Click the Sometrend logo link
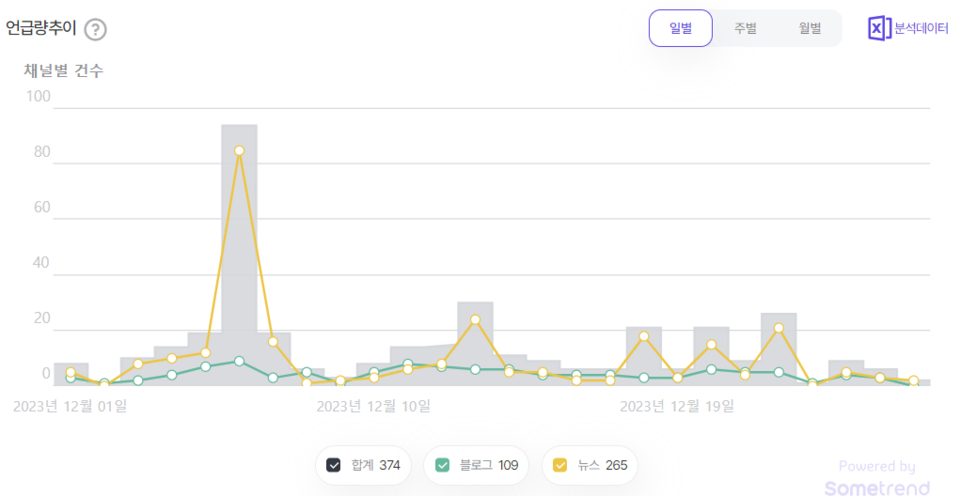Viewport: 960px width, 496px height. (877, 487)
